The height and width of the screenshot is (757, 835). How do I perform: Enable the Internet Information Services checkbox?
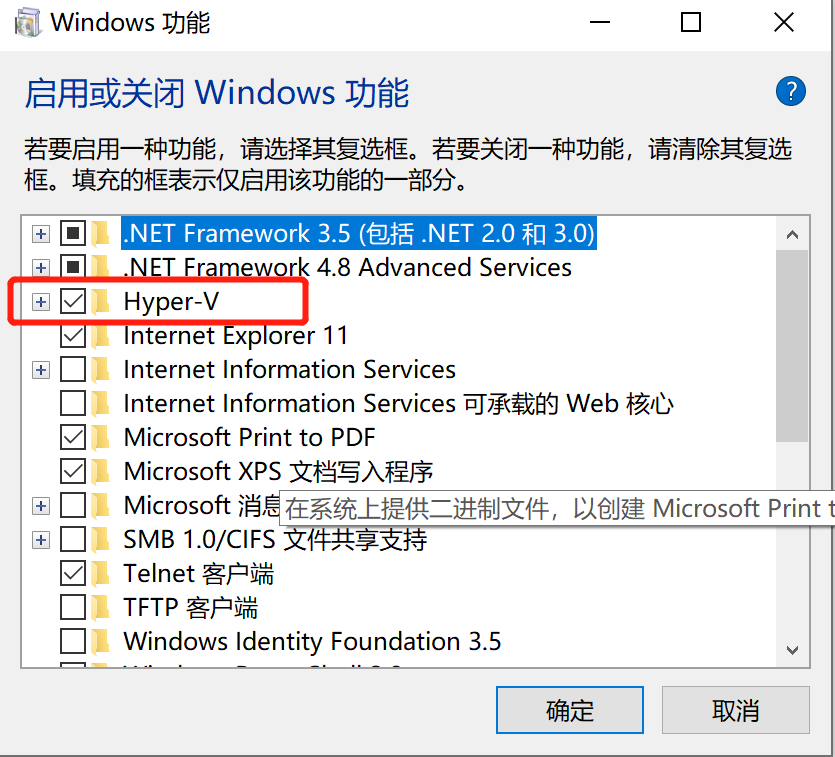coord(72,369)
